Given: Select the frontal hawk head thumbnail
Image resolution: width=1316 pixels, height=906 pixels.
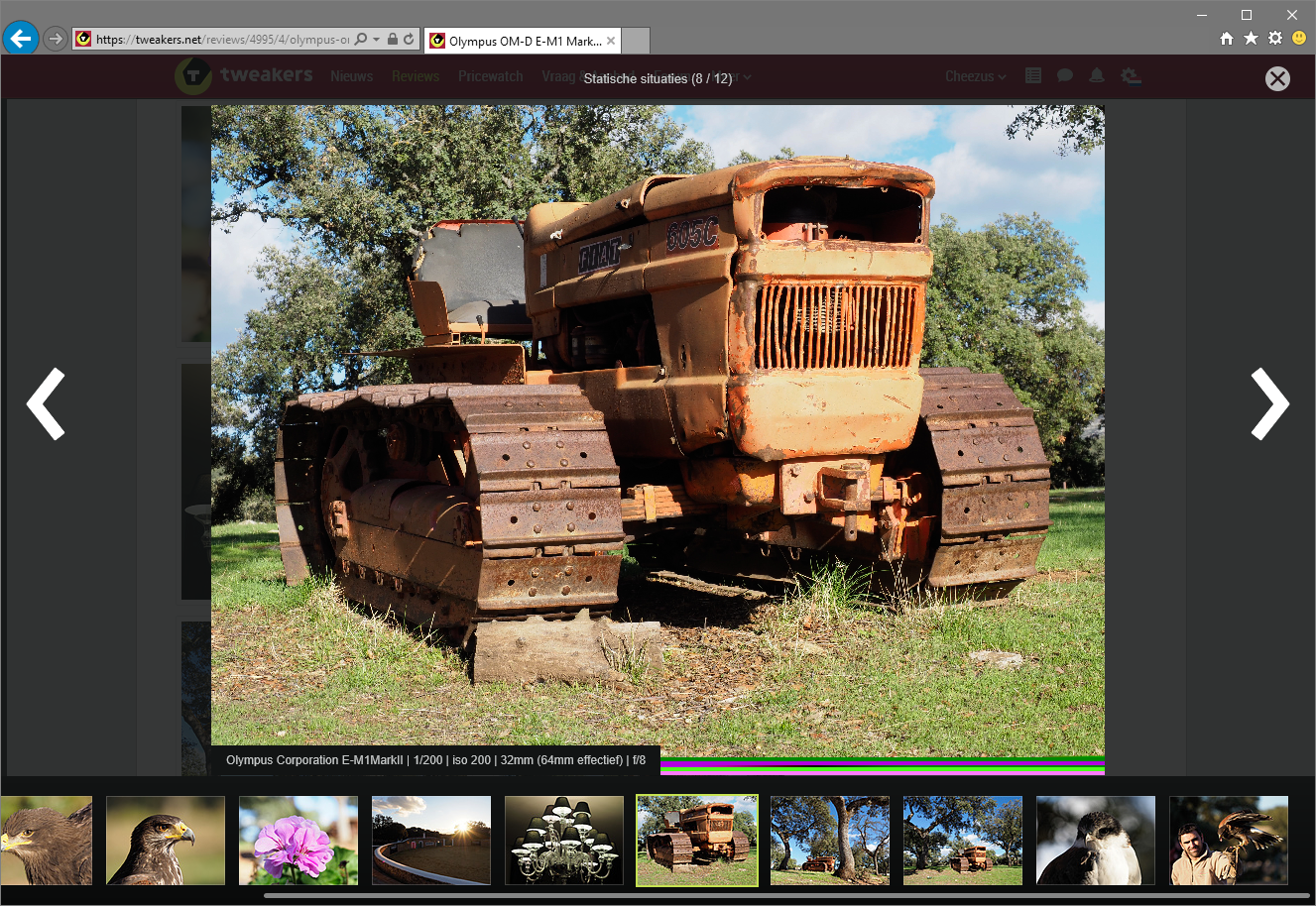Looking at the screenshot, I should (x=46, y=841).
